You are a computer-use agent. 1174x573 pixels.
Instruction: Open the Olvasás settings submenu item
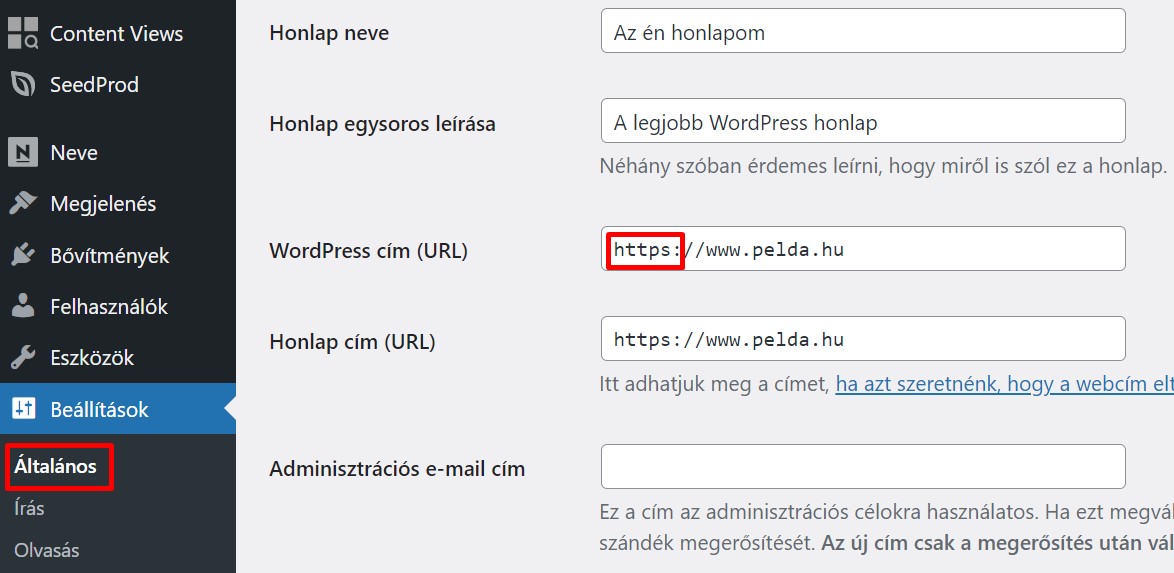click(46, 550)
